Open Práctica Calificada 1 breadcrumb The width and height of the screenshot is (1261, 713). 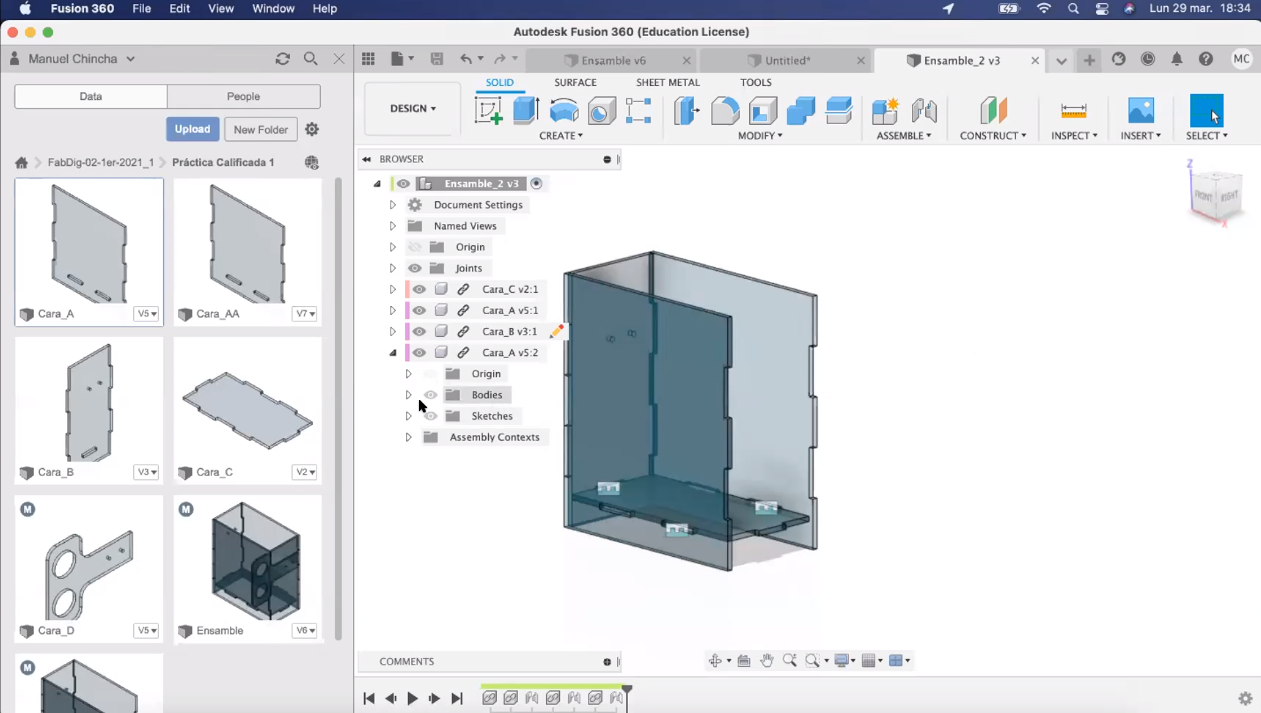coord(223,162)
